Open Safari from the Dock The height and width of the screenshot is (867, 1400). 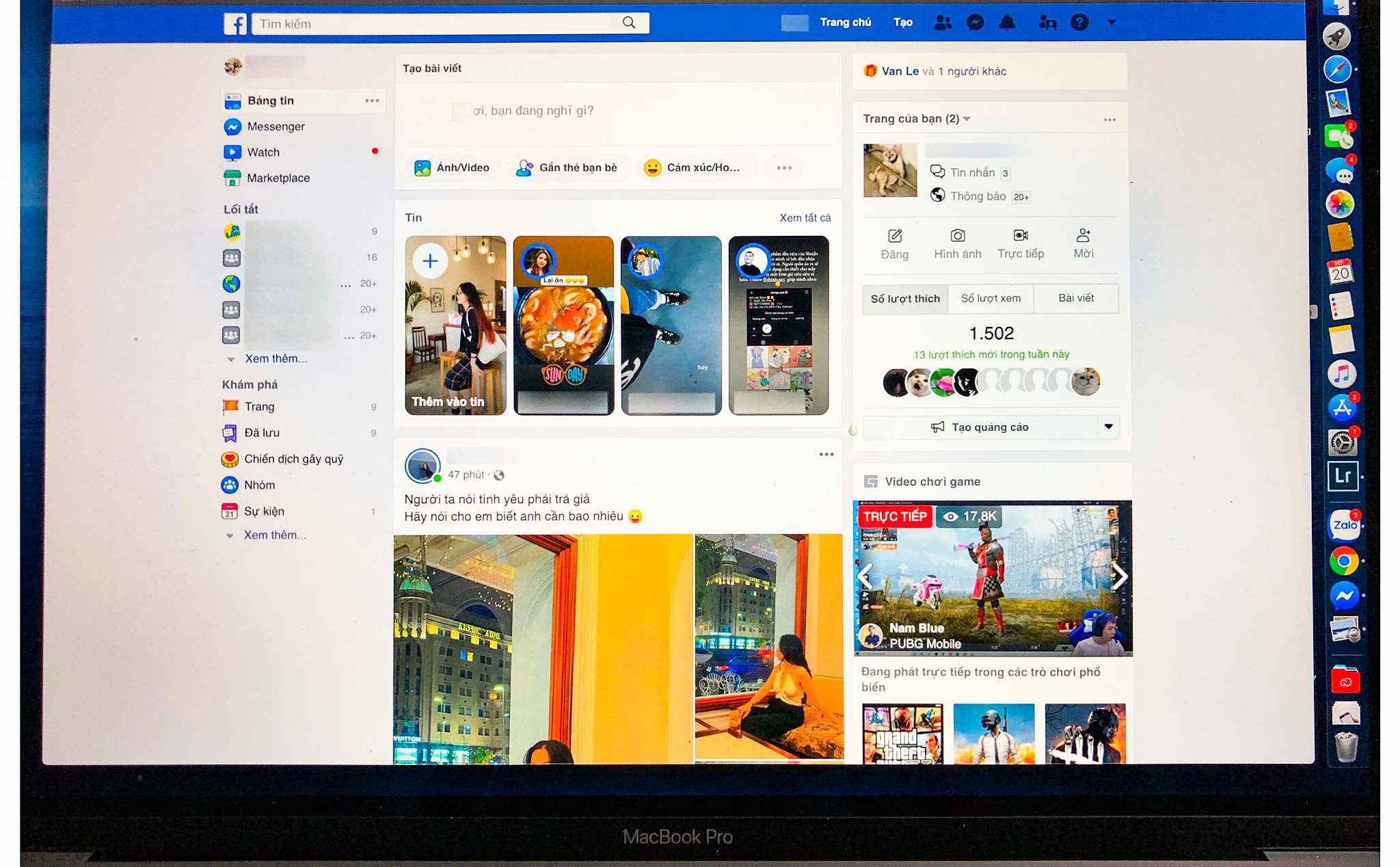[x=1338, y=69]
